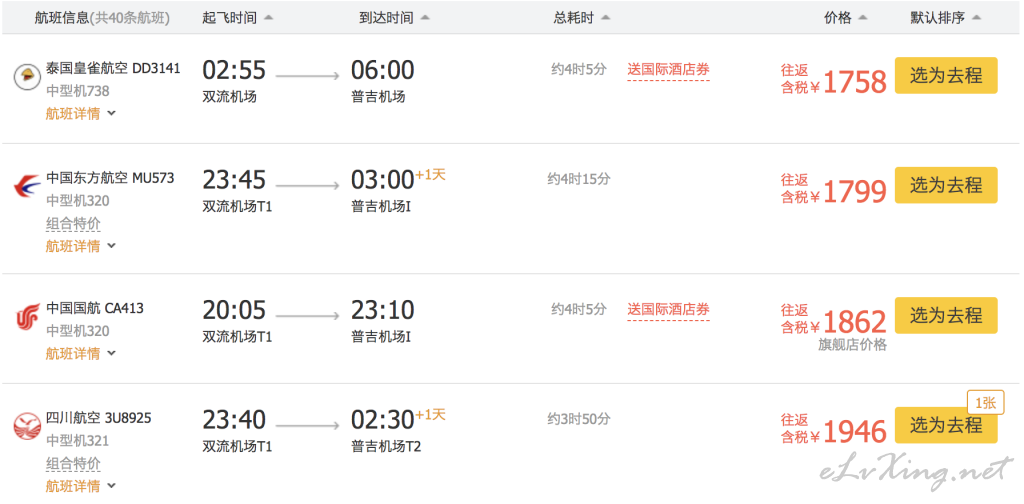Sort flights by 起飞时间 arrow
Screen dimensions: 1024x504
[268, 18]
